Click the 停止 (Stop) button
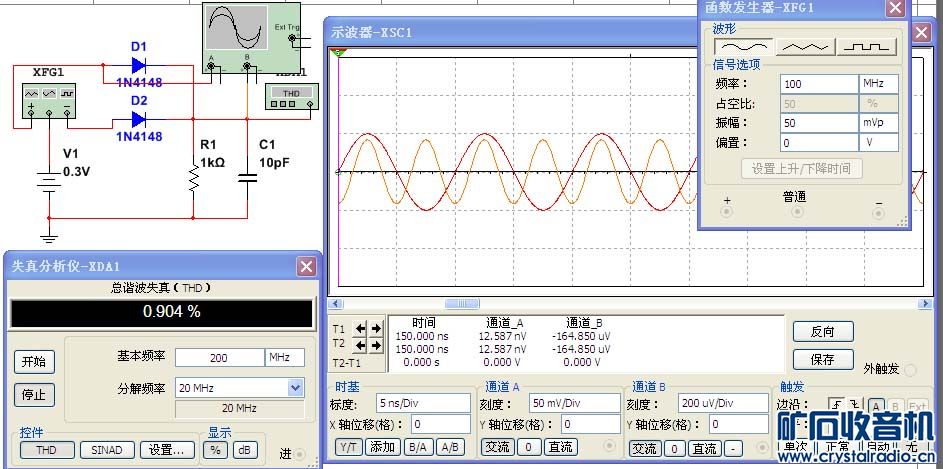Screen dimensions: 943x469 click(34, 395)
